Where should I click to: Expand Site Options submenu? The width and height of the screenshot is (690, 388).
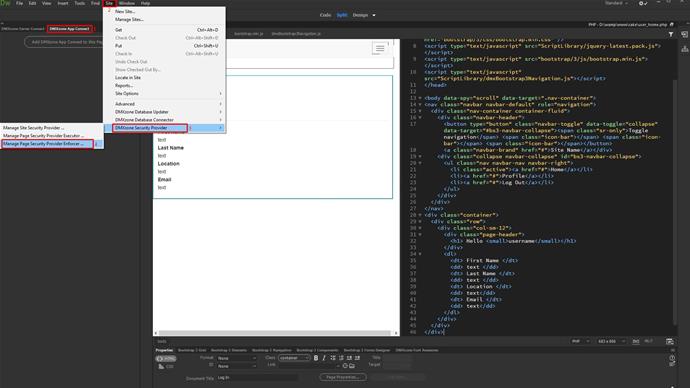click(164, 93)
